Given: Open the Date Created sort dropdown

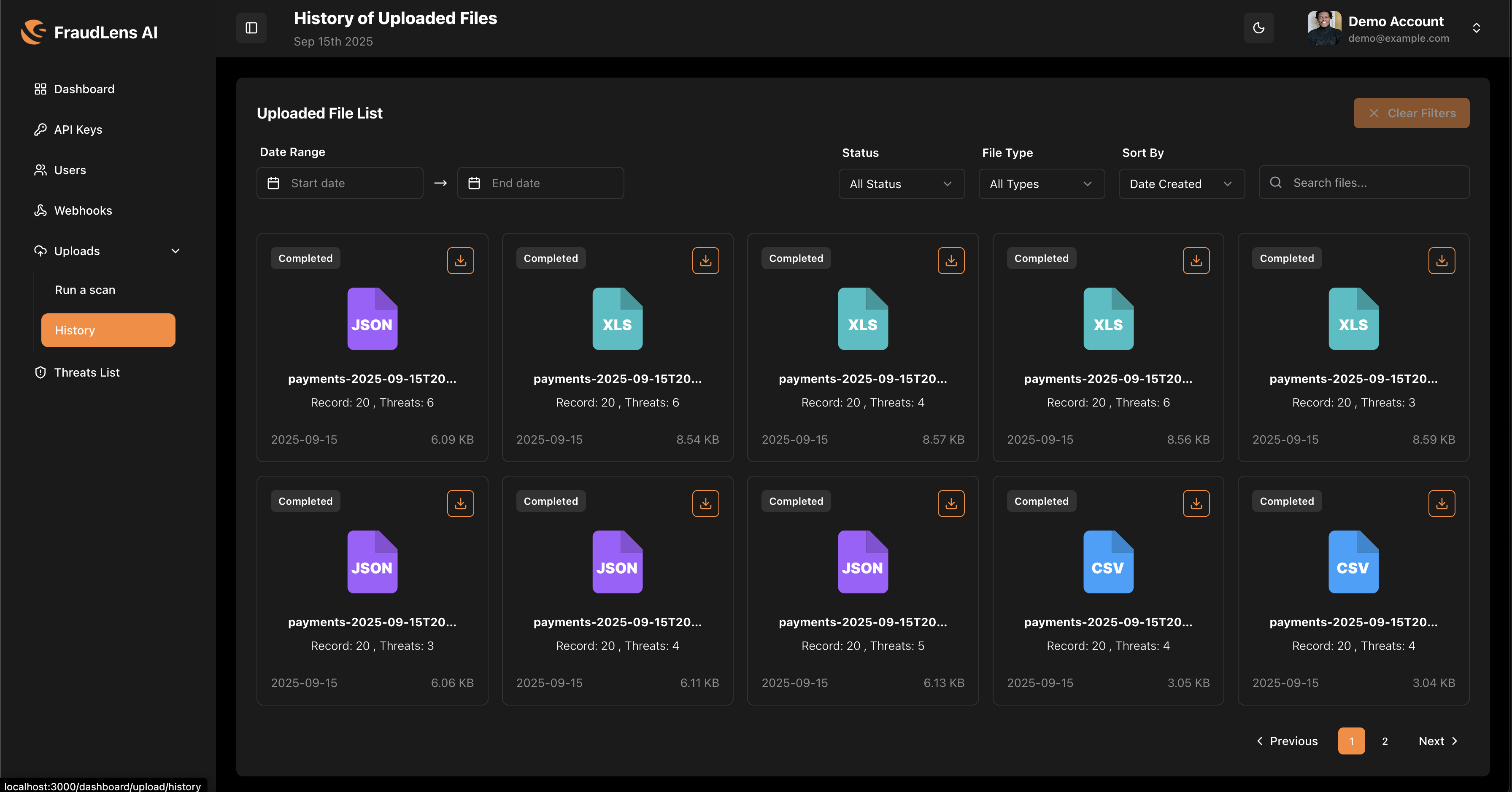Looking at the screenshot, I should tap(1181, 184).
